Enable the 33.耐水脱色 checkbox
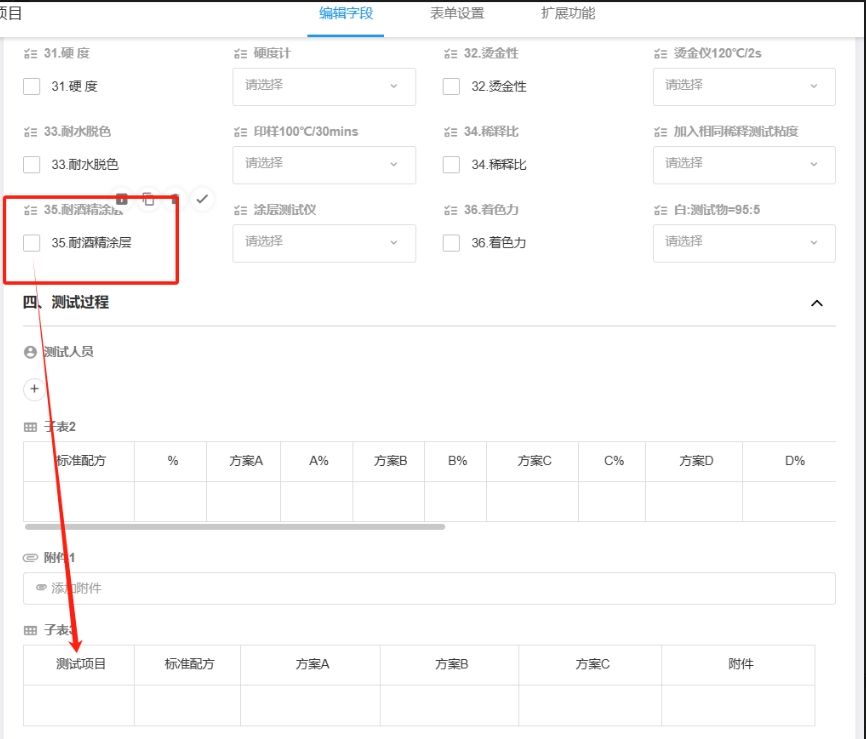 pyautogui.click(x=32, y=165)
